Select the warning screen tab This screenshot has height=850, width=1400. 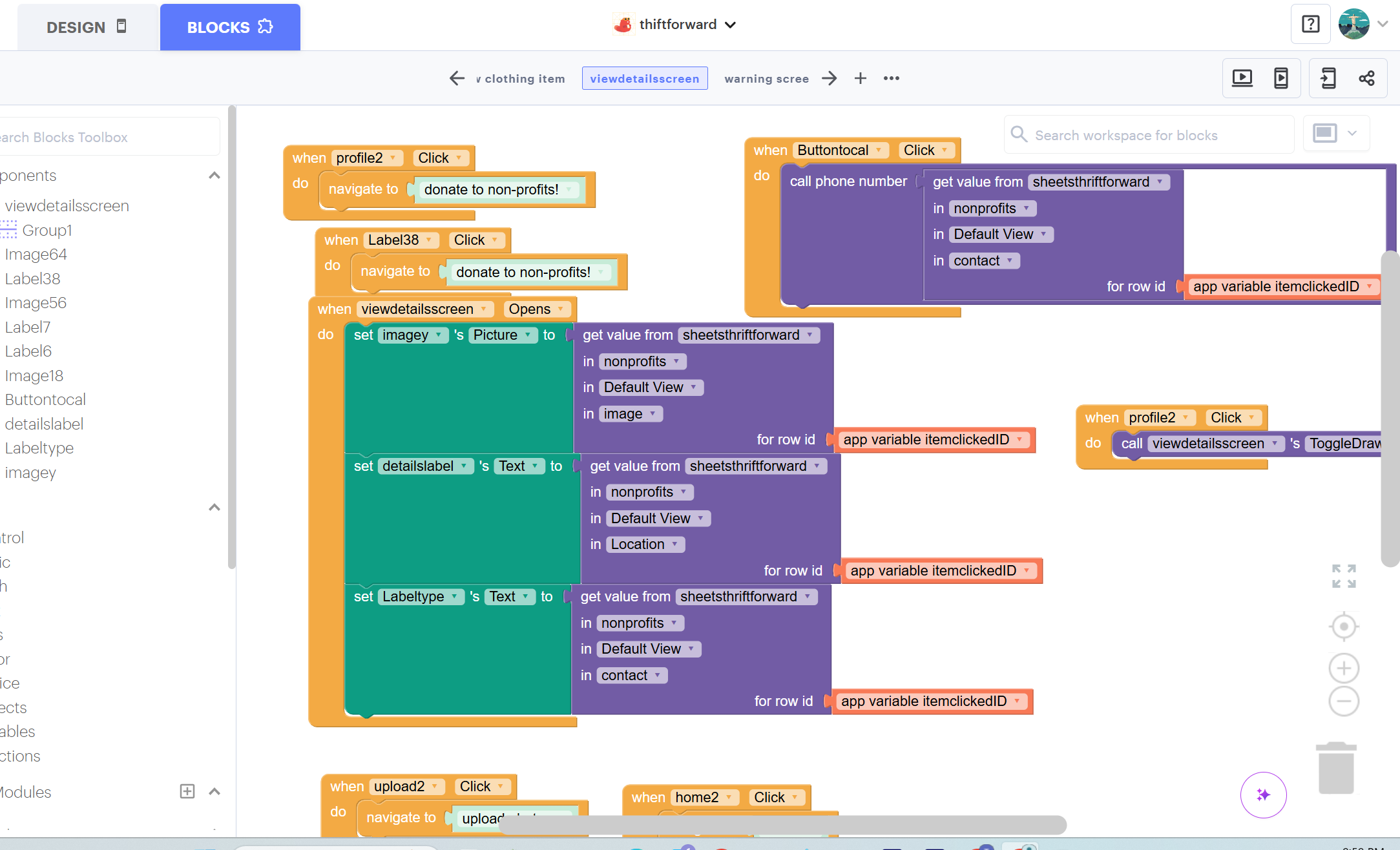coord(766,79)
